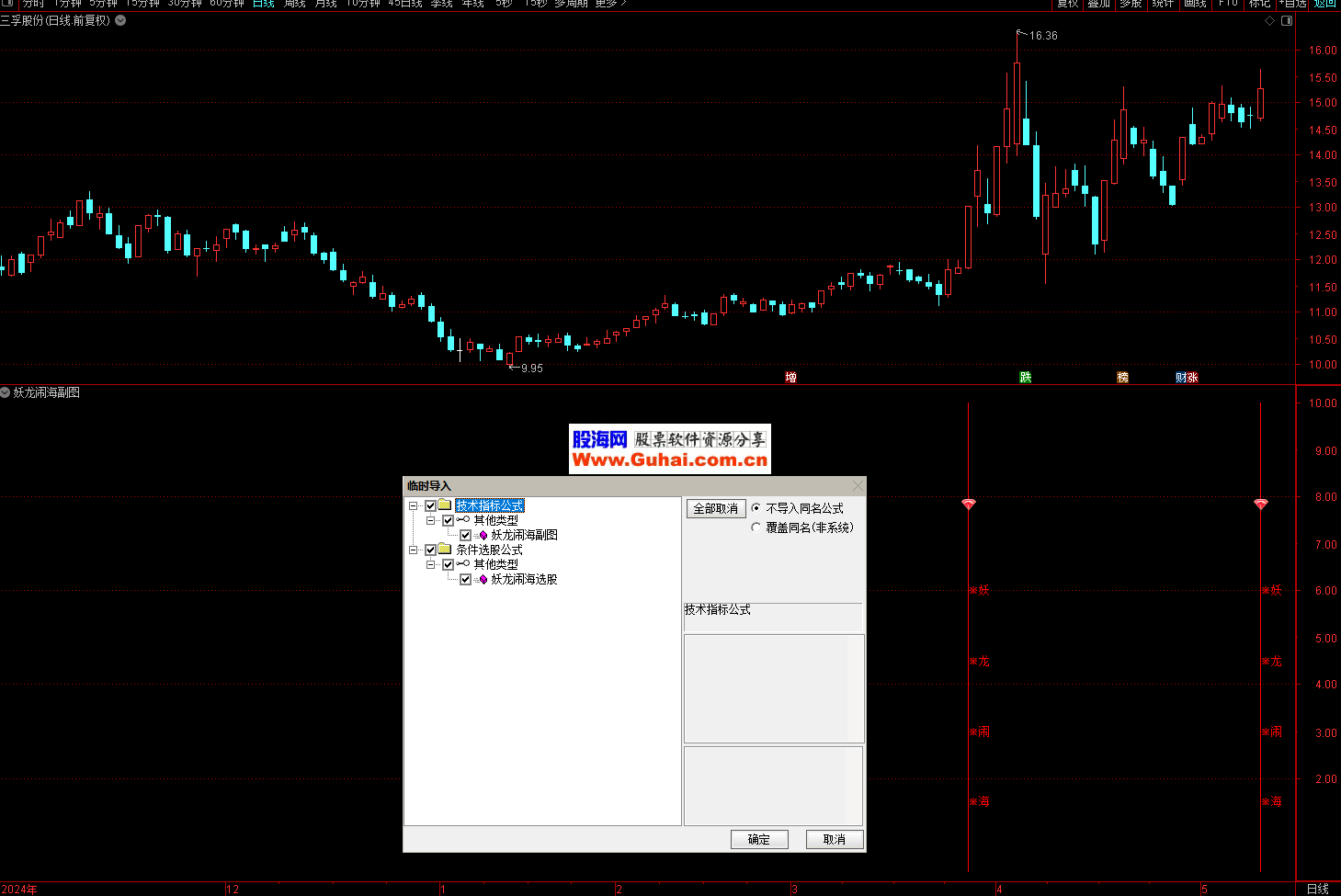Image resolution: width=1341 pixels, height=896 pixels.
Task: Click the right red diamond signal marker in sub-chart
Action: [1260, 504]
